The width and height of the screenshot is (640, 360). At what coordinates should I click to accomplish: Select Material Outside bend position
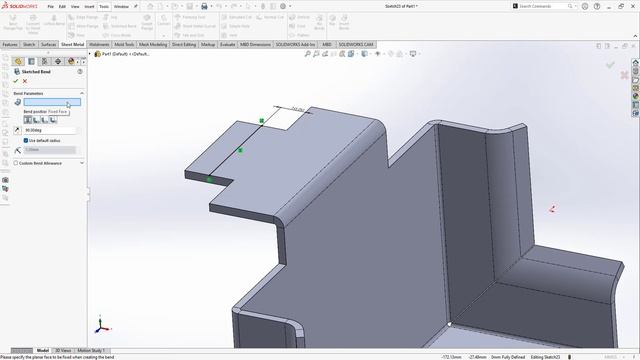coord(45,120)
